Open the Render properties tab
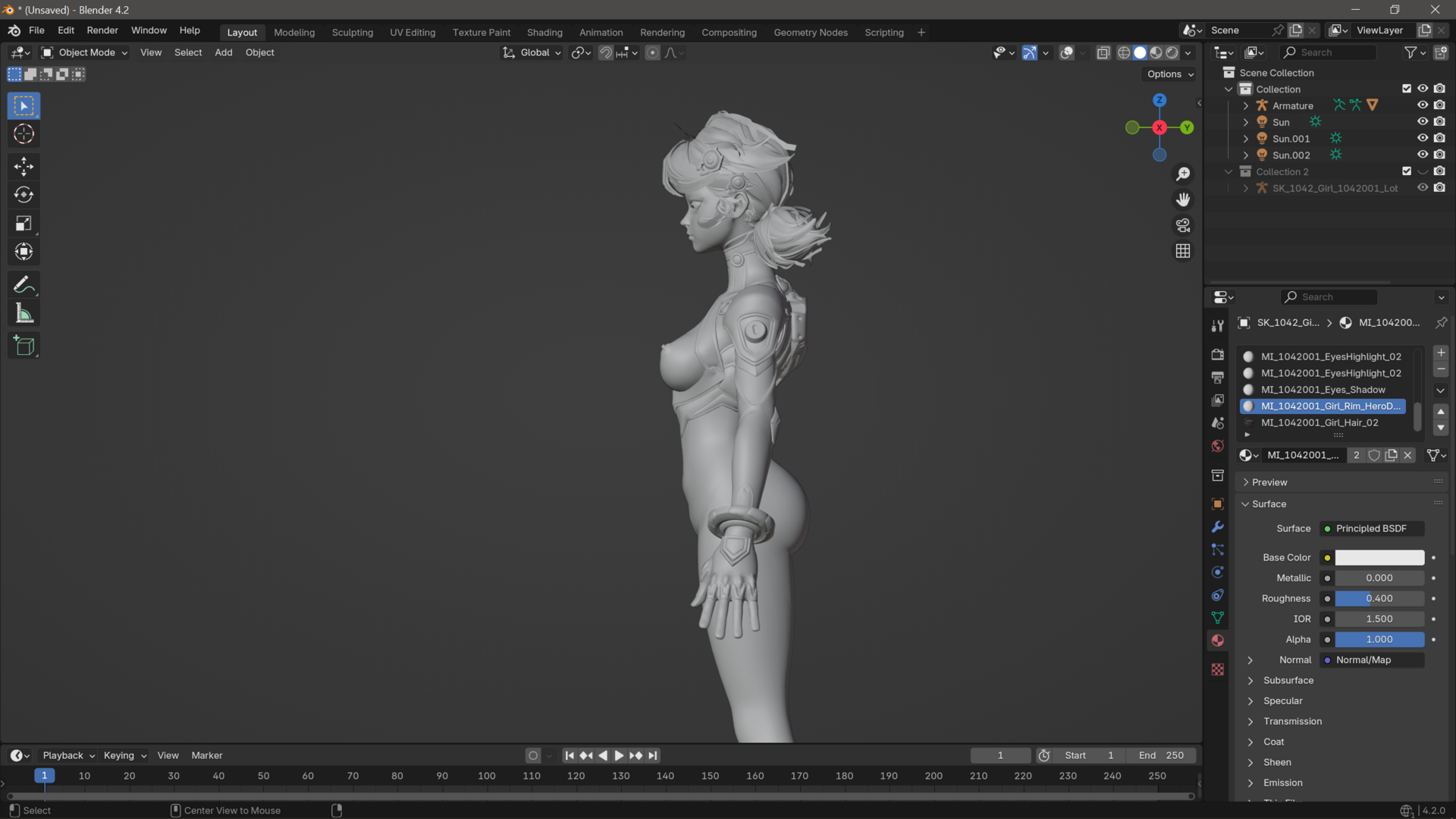The height and width of the screenshot is (819, 1456). pyautogui.click(x=1217, y=354)
